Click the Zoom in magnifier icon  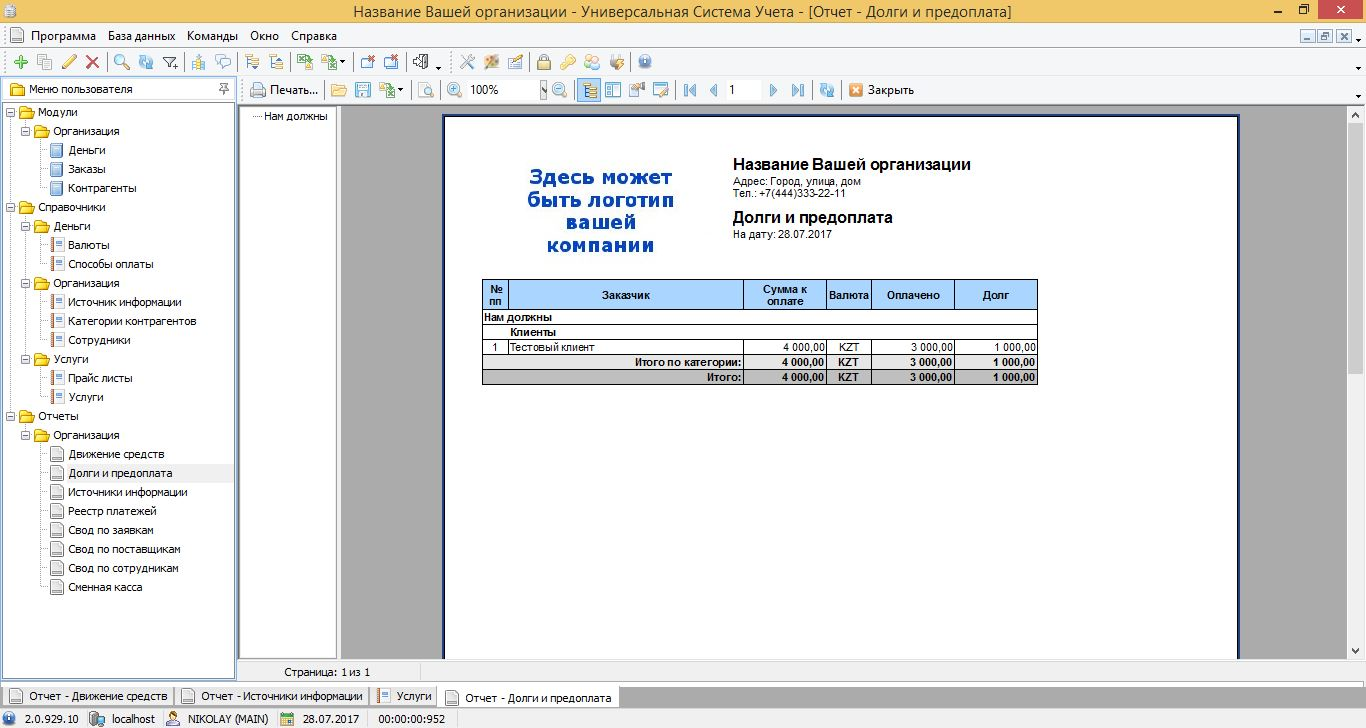click(455, 90)
